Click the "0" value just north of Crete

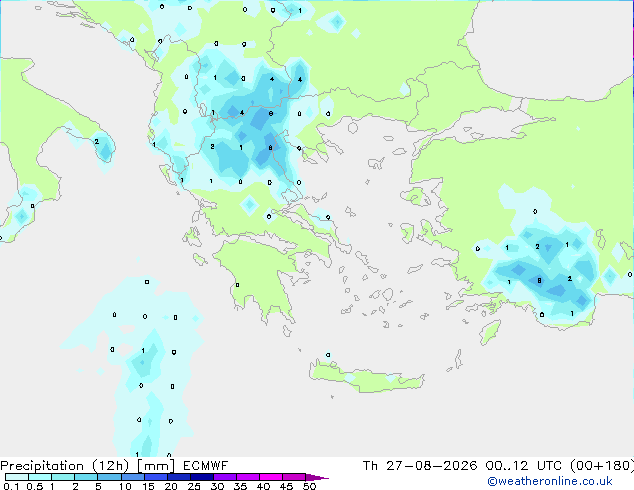tap(328, 355)
